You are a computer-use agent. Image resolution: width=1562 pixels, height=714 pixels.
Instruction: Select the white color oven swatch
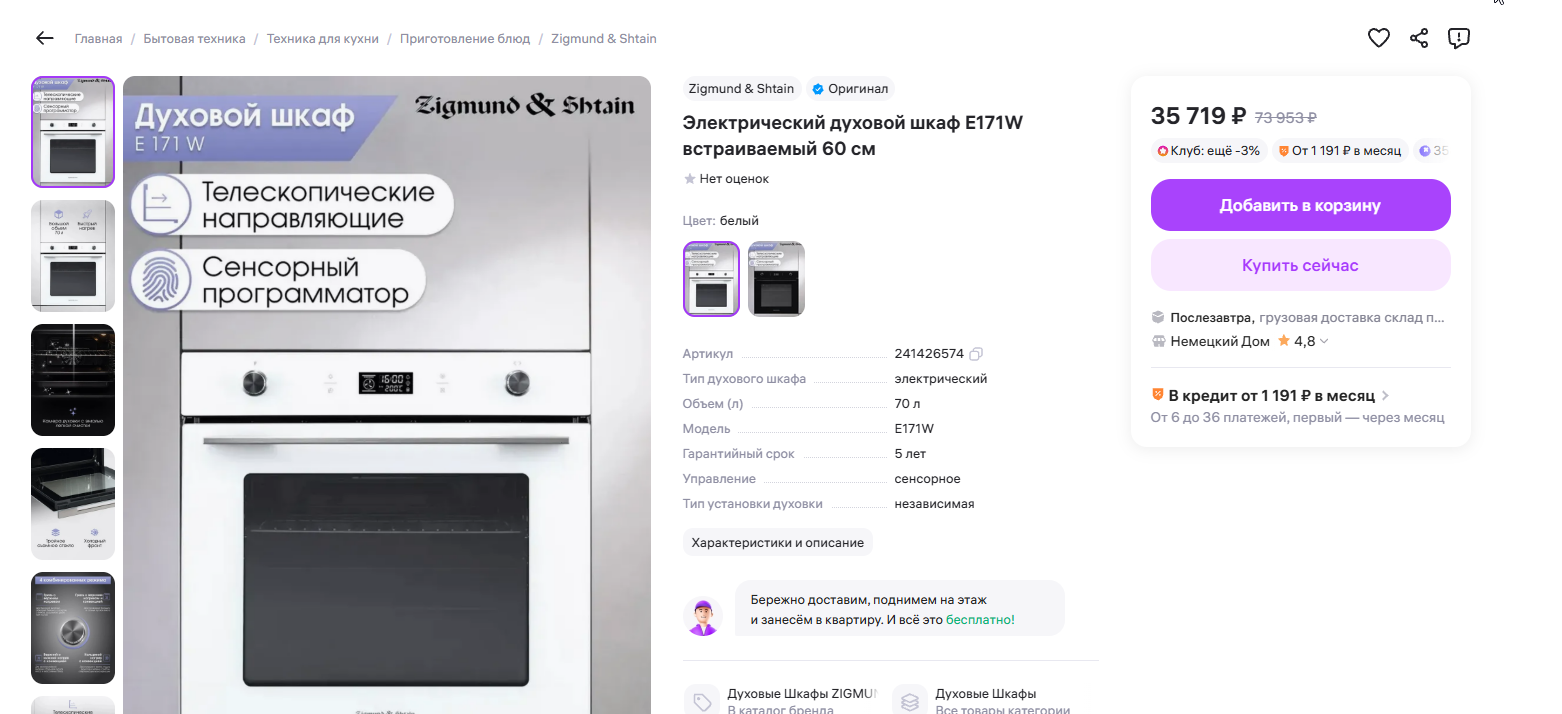pos(711,279)
